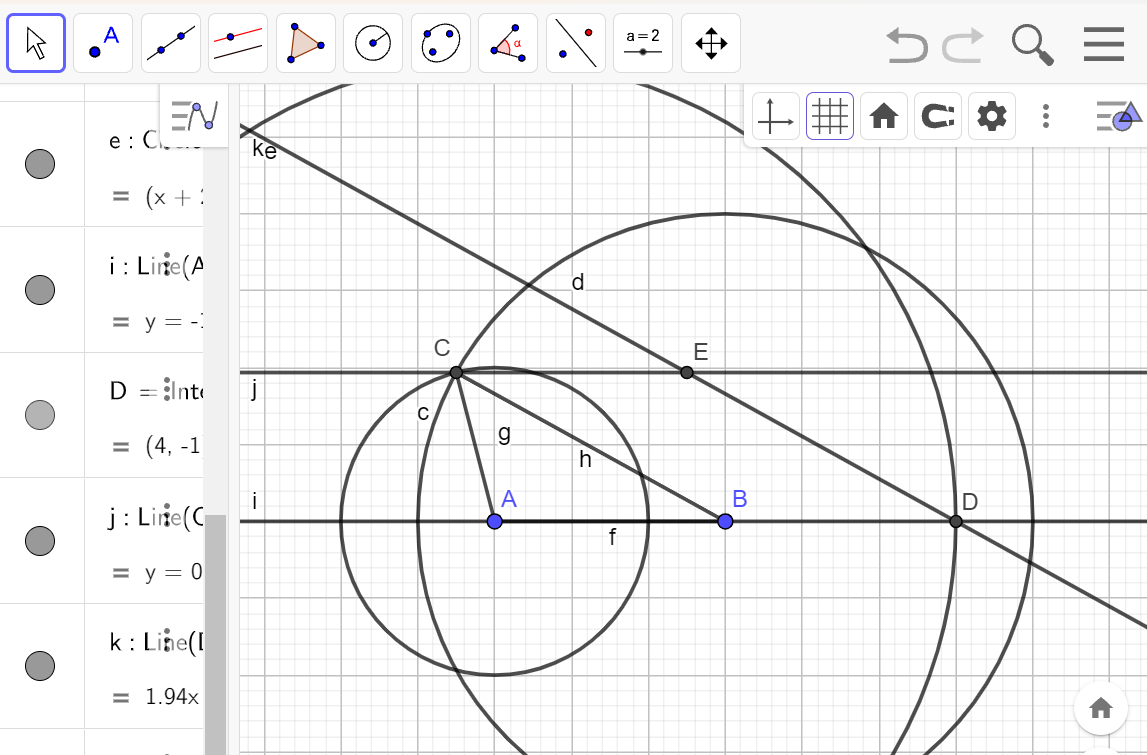The height and width of the screenshot is (755, 1147).
Task: Reset view with style bar home icon
Action: coord(884,116)
